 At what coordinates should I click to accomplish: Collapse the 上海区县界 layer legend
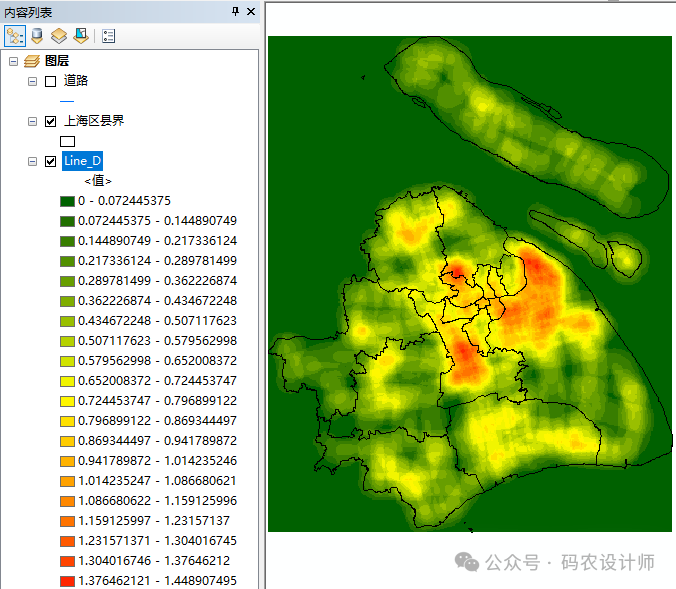click(33, 121)
